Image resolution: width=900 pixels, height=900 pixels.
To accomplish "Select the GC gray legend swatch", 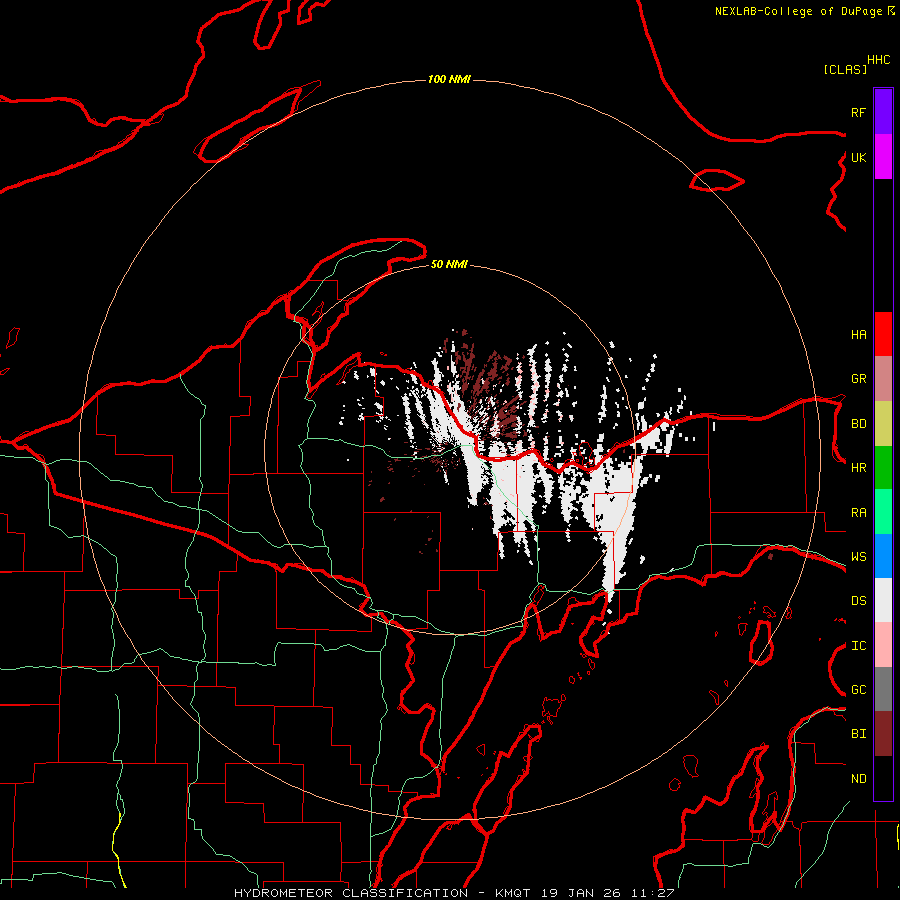I will coord(883,689).
